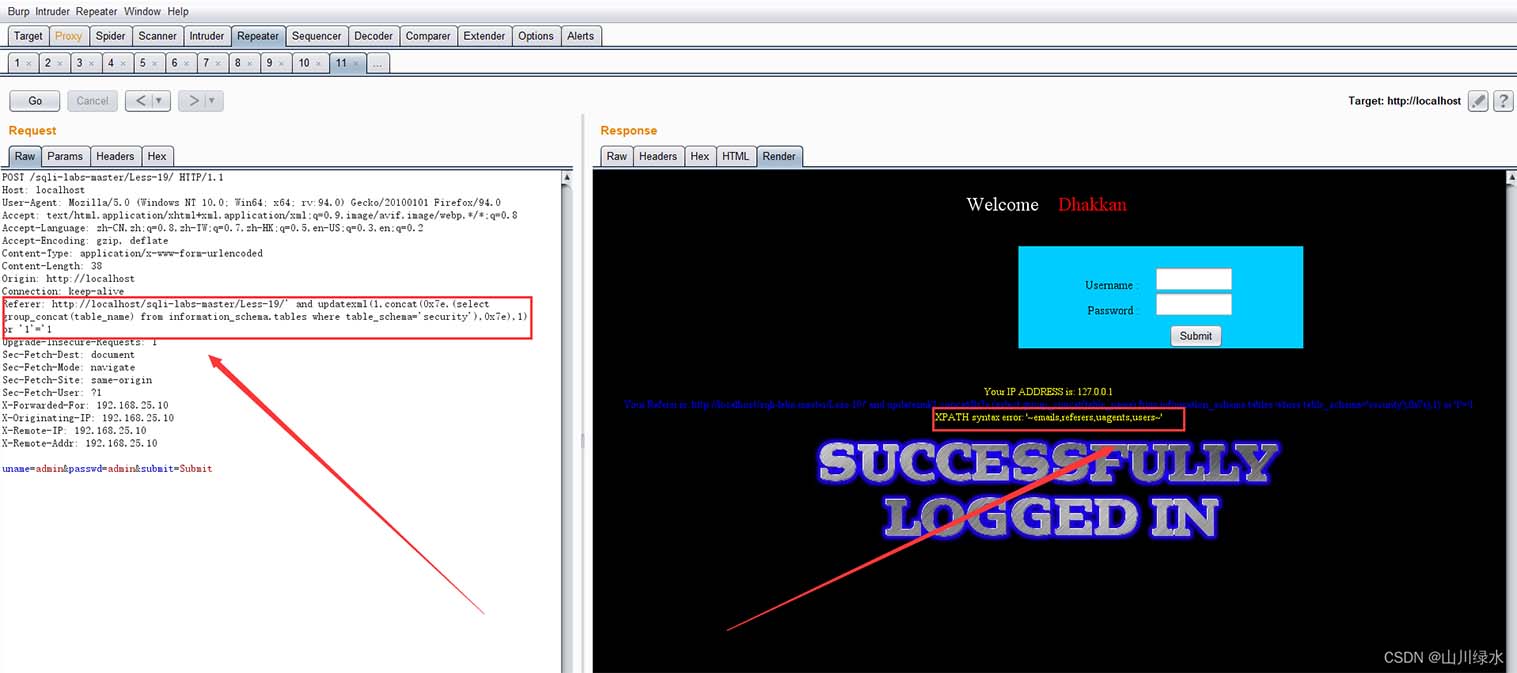Open the Help menu
This screenshot has width=1517, height=673.
[x=178, y=11]
